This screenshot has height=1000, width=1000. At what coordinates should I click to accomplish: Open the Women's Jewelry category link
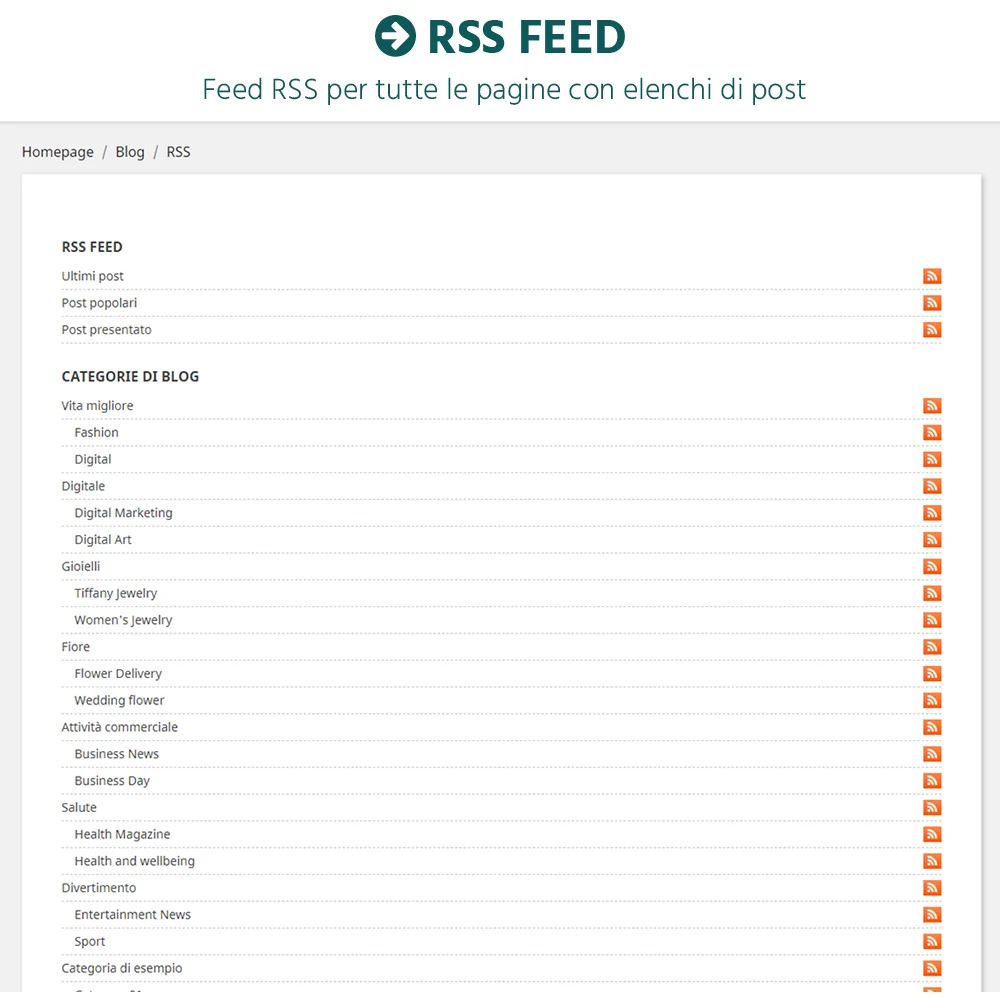[x=123, y=620]
